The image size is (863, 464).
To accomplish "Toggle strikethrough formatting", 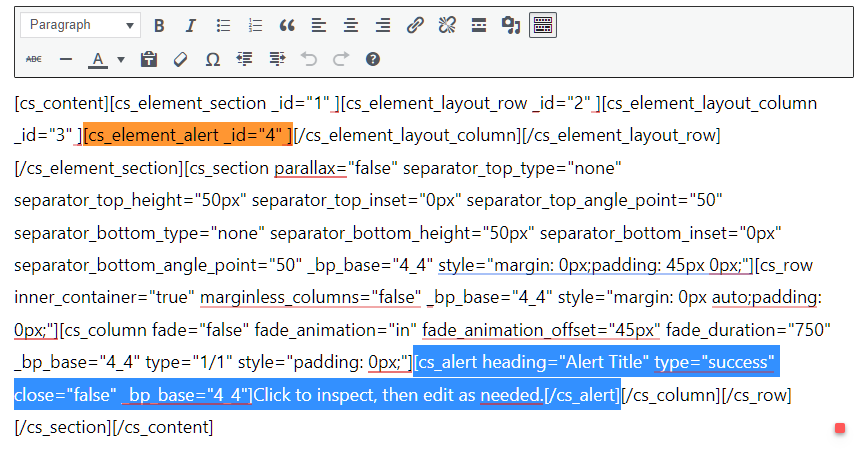I will tap(34, 59).
